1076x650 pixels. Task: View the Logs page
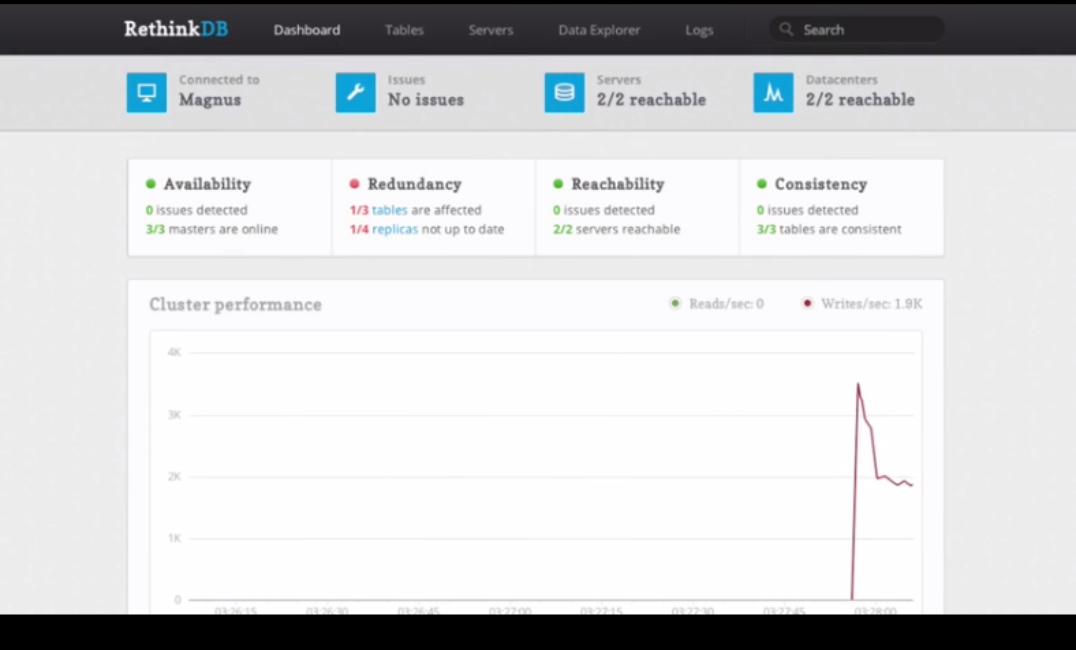(699, 30)
